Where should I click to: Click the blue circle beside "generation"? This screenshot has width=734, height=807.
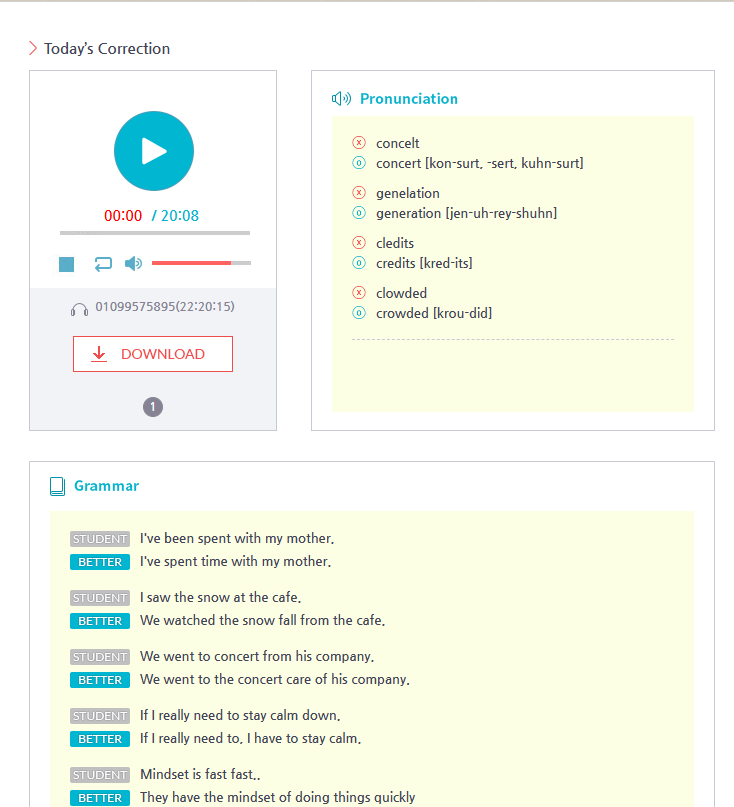point(359,213)
